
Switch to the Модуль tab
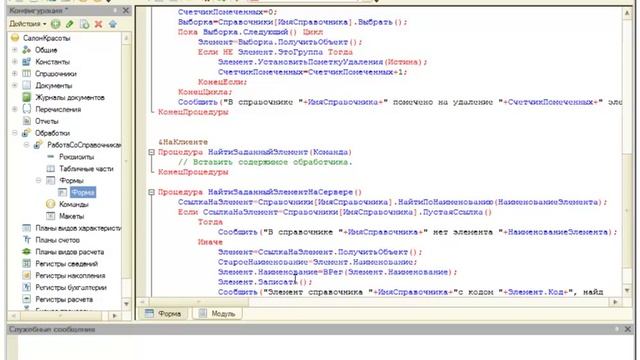click(217, 313)
